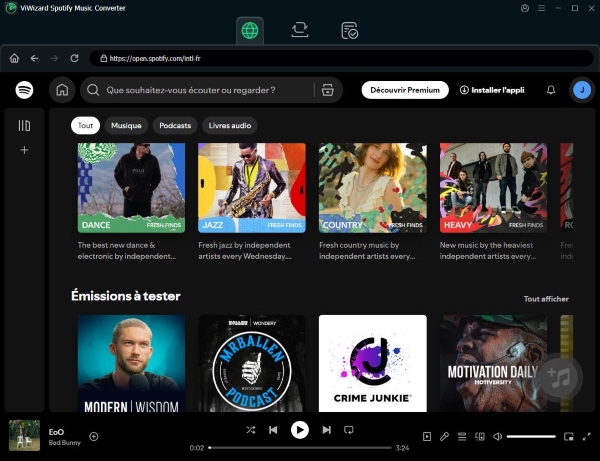The image size is (600, 461).
Task: Enter full screen mode
Action: [x=587, y=437]
